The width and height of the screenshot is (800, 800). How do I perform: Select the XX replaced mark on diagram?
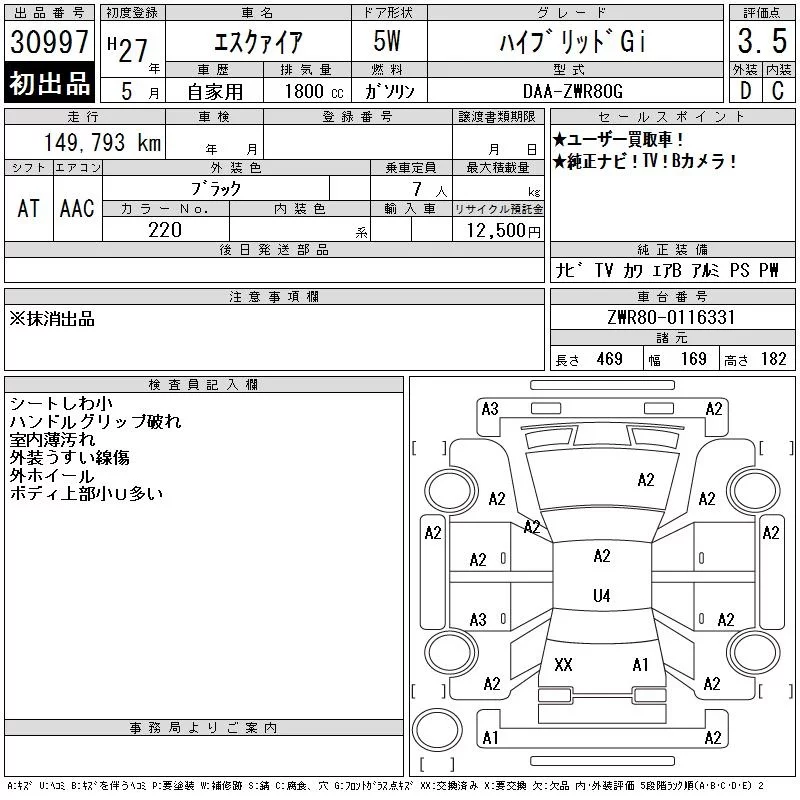(563, 665)
